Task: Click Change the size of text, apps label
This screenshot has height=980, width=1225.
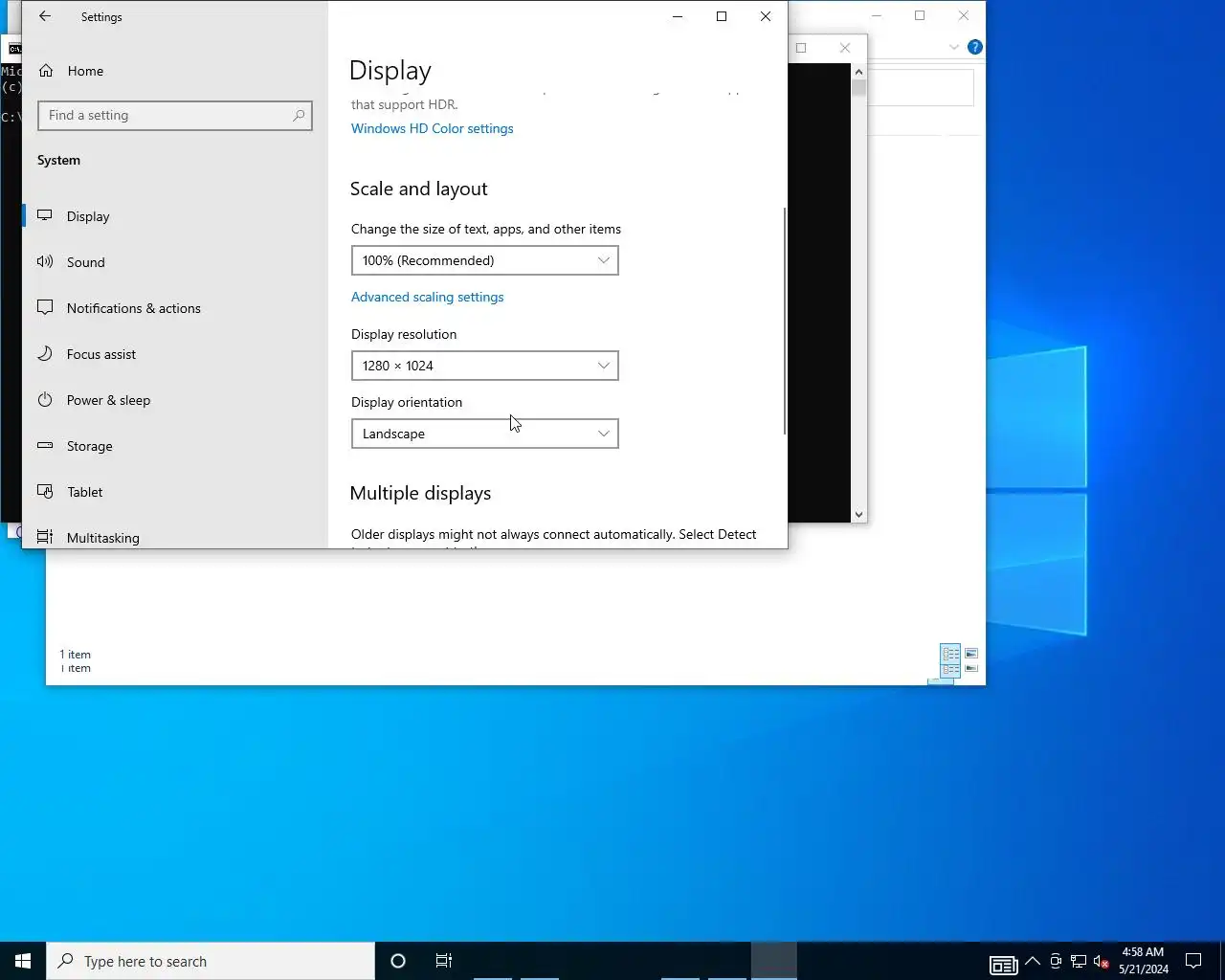Action: (486, 229)
